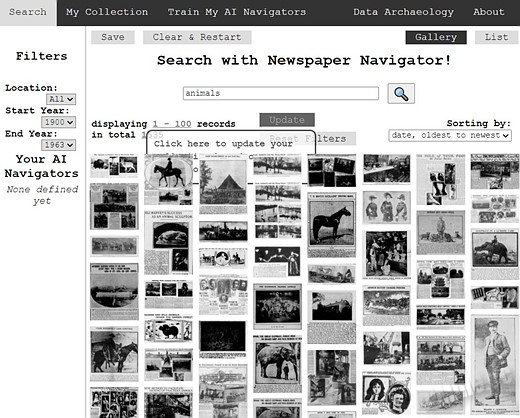The image size is (520, 418).
Task: Click the Update button
Action: coord(287,120)
